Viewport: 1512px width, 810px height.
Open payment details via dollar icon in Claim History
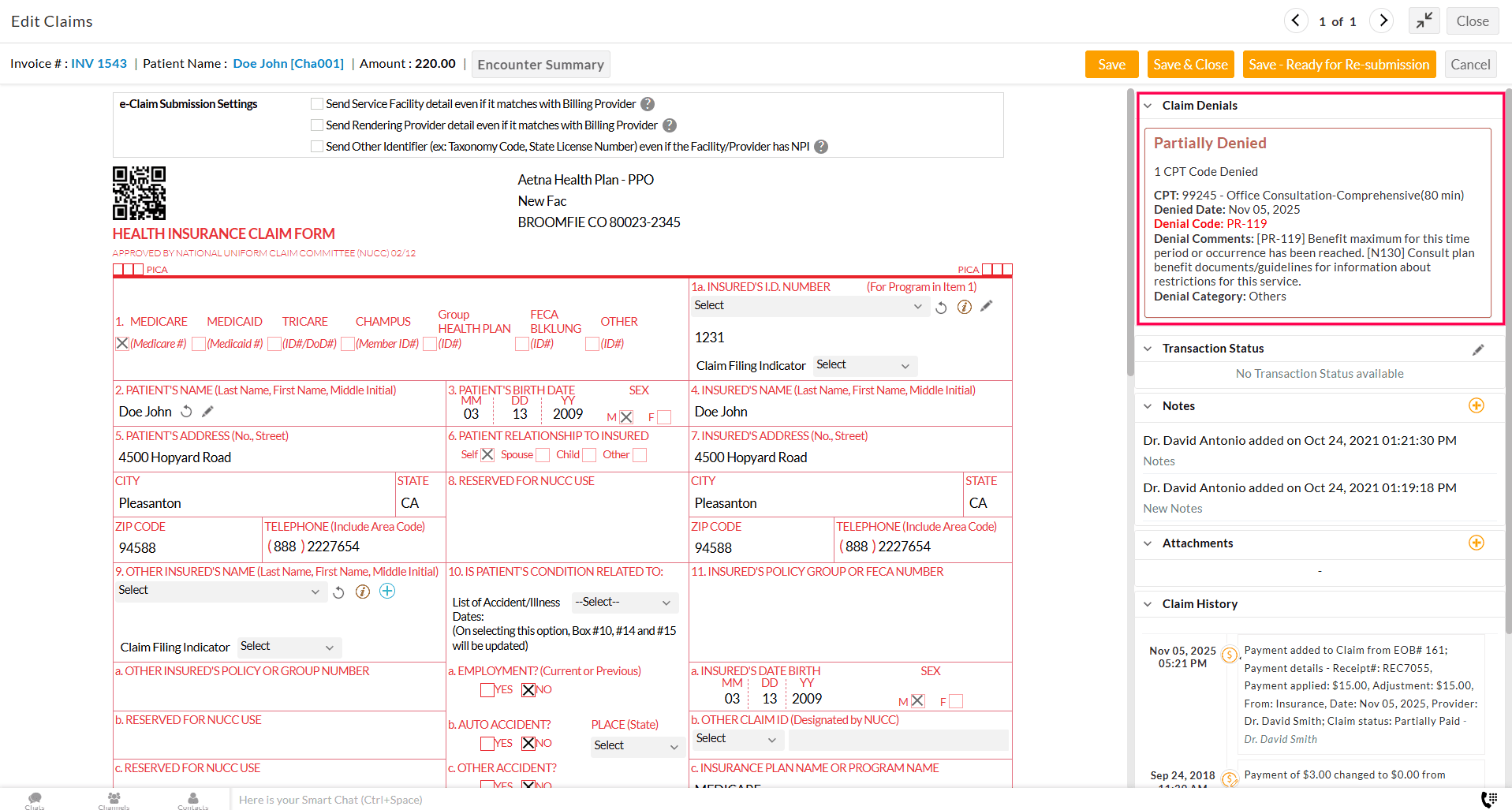pyautogui.click(x=1230, y=655)
